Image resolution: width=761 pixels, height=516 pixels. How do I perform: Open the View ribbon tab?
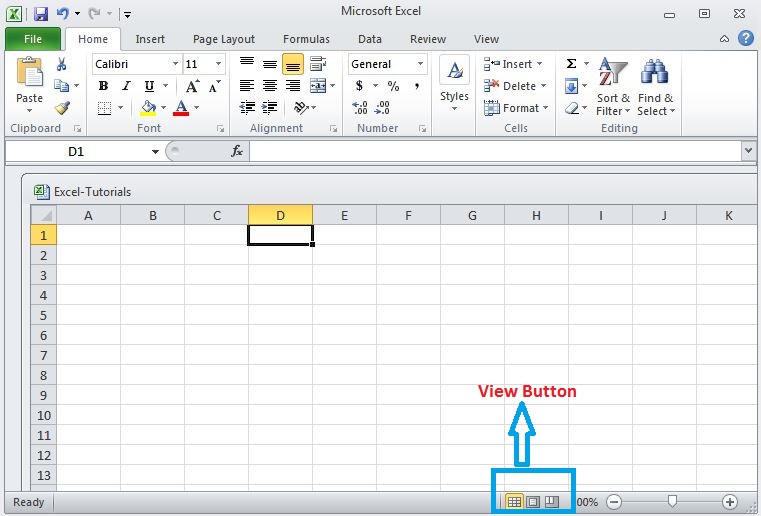486,39
